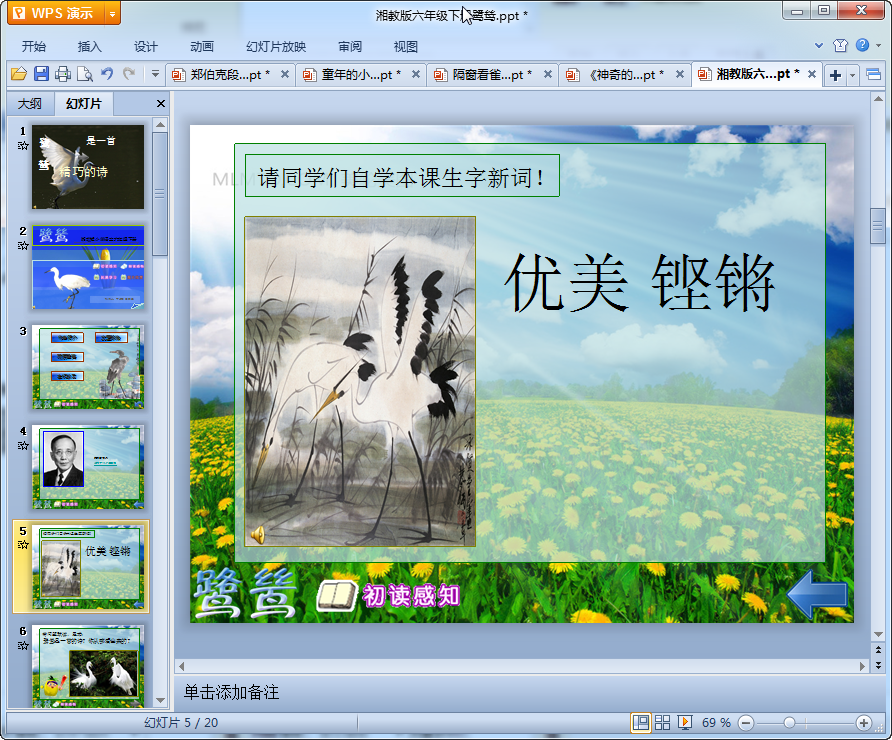Open the 幻灯片放映 menu

coord(276,47)
